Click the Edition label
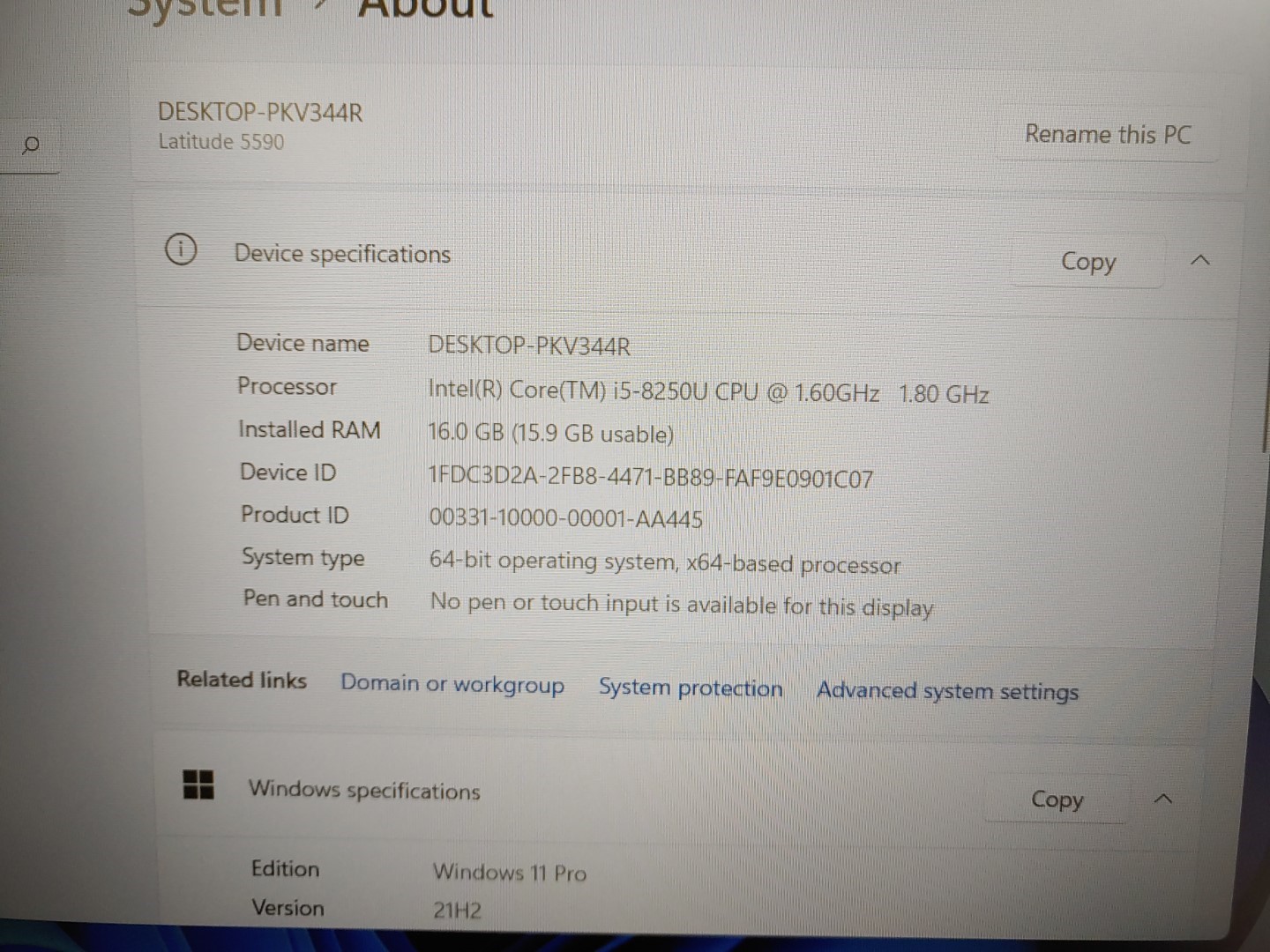Viewport: 1270px width, 952px height. [x=285, y=869]
